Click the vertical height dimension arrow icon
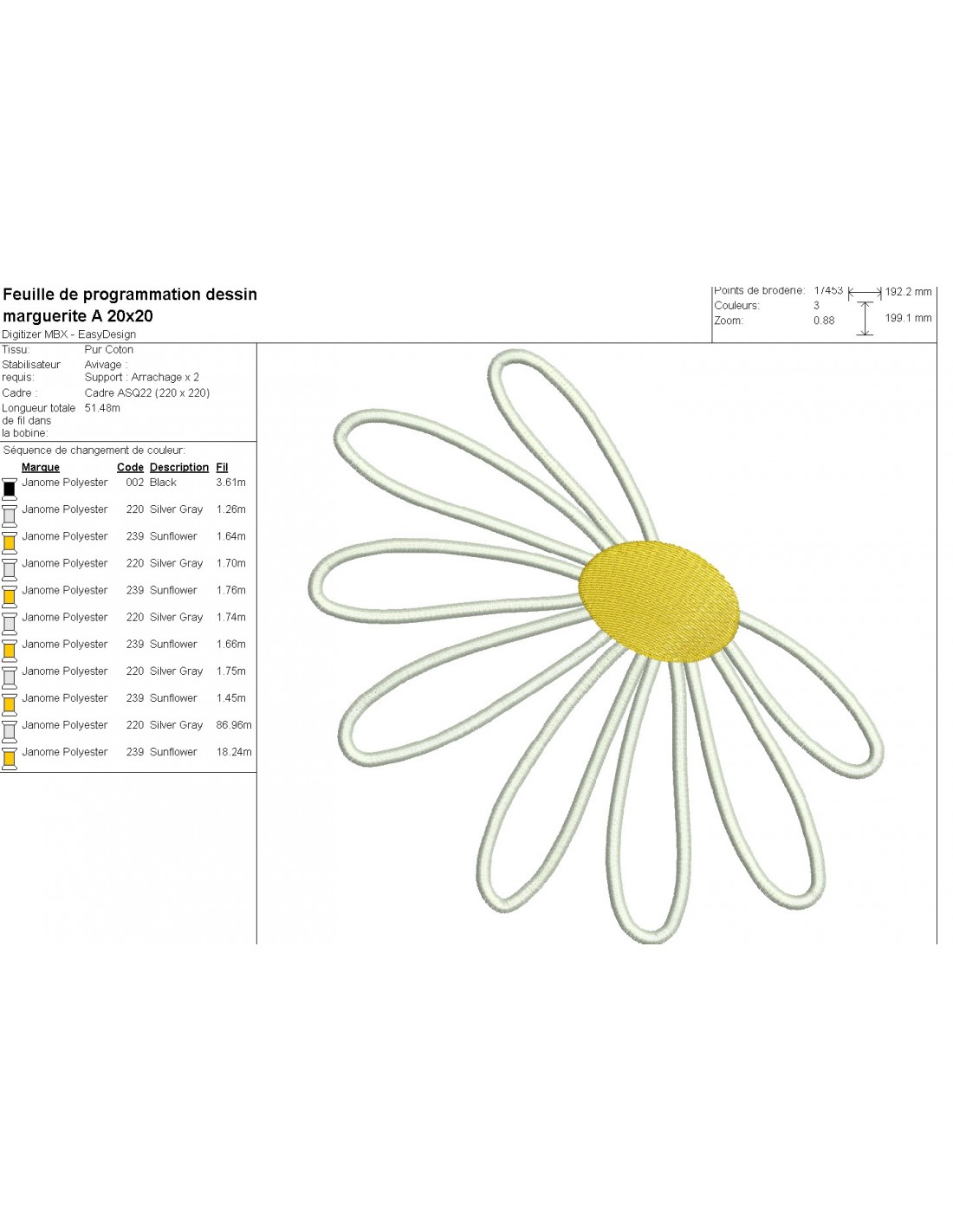 coord(864,318)
